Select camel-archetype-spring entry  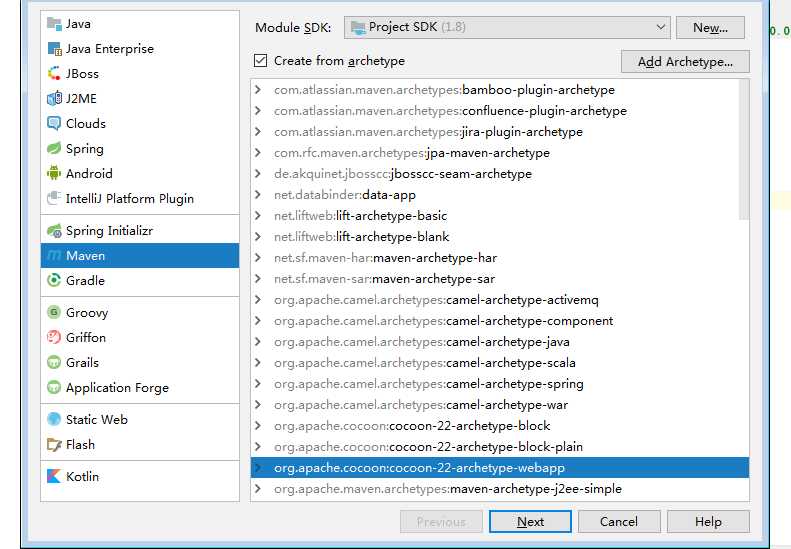tap(499, 384)
